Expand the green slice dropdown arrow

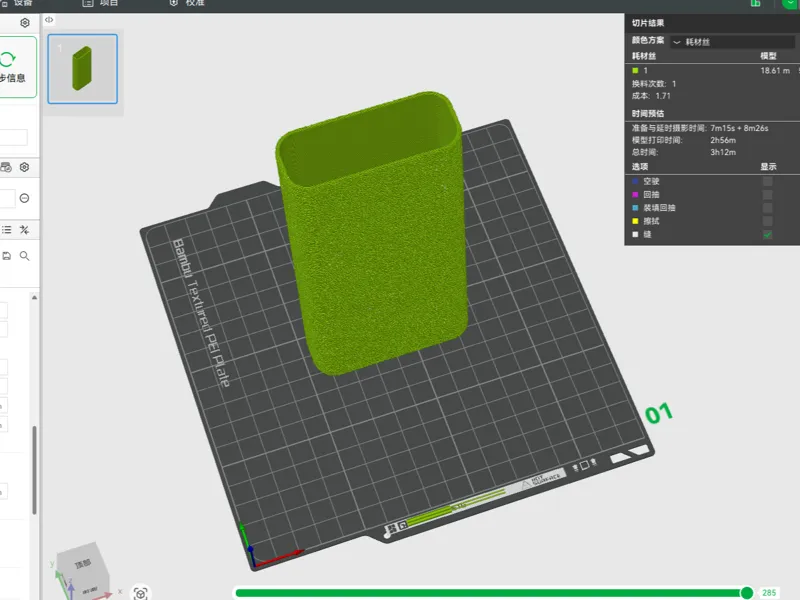791,4
